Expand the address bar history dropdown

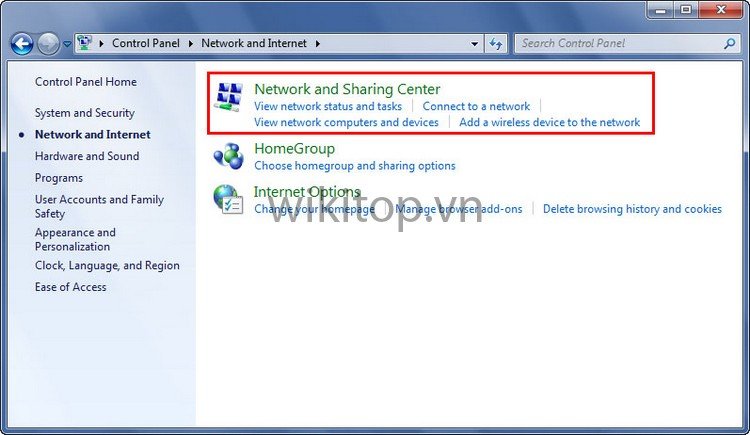pos(475,44)
